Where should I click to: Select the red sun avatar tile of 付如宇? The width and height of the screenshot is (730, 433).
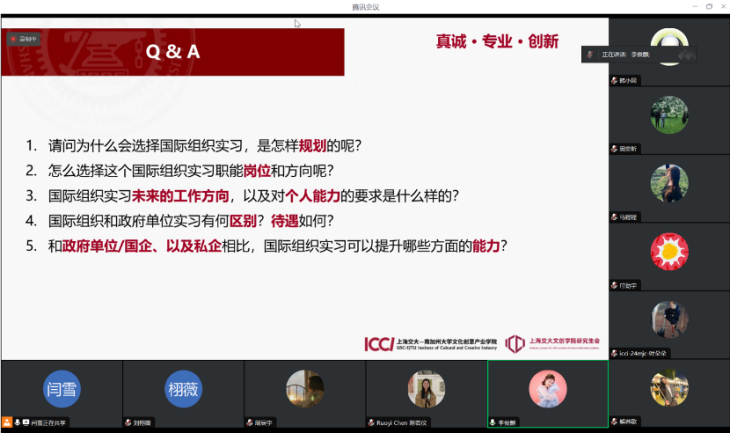click(x=669, y=250)
